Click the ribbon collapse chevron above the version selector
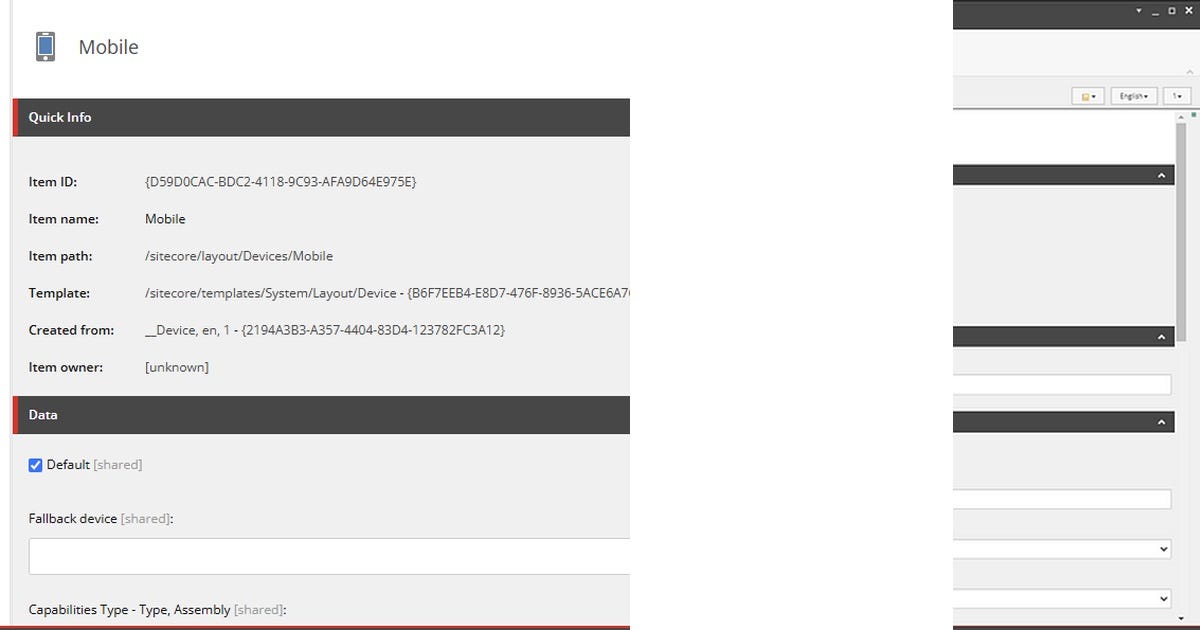The width and height of the screenshot is (1200, 630). tap(1189, 73)
